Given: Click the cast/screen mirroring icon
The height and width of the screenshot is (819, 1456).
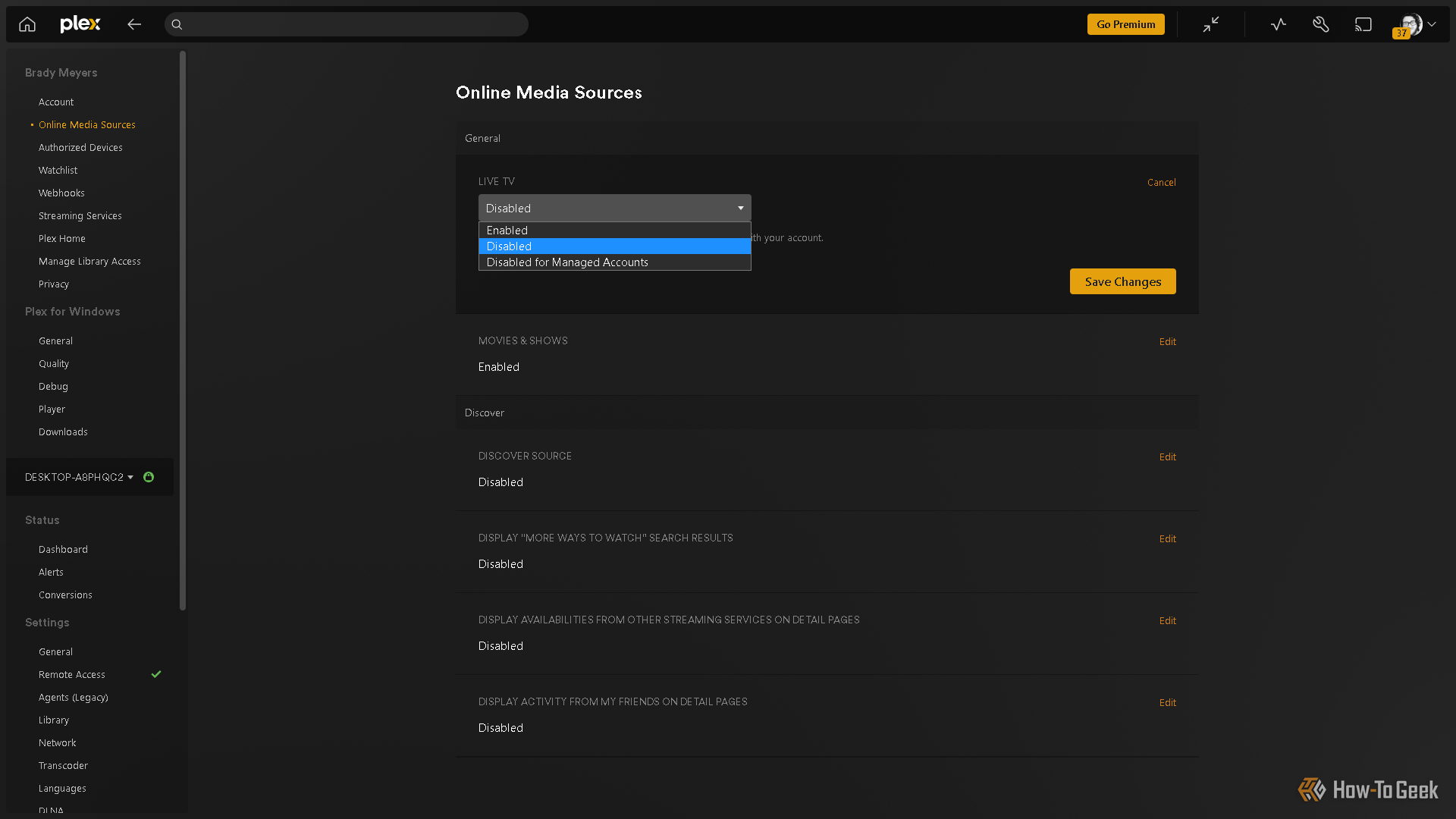Looking at the screenshot, I should (x=1363, y=24).
